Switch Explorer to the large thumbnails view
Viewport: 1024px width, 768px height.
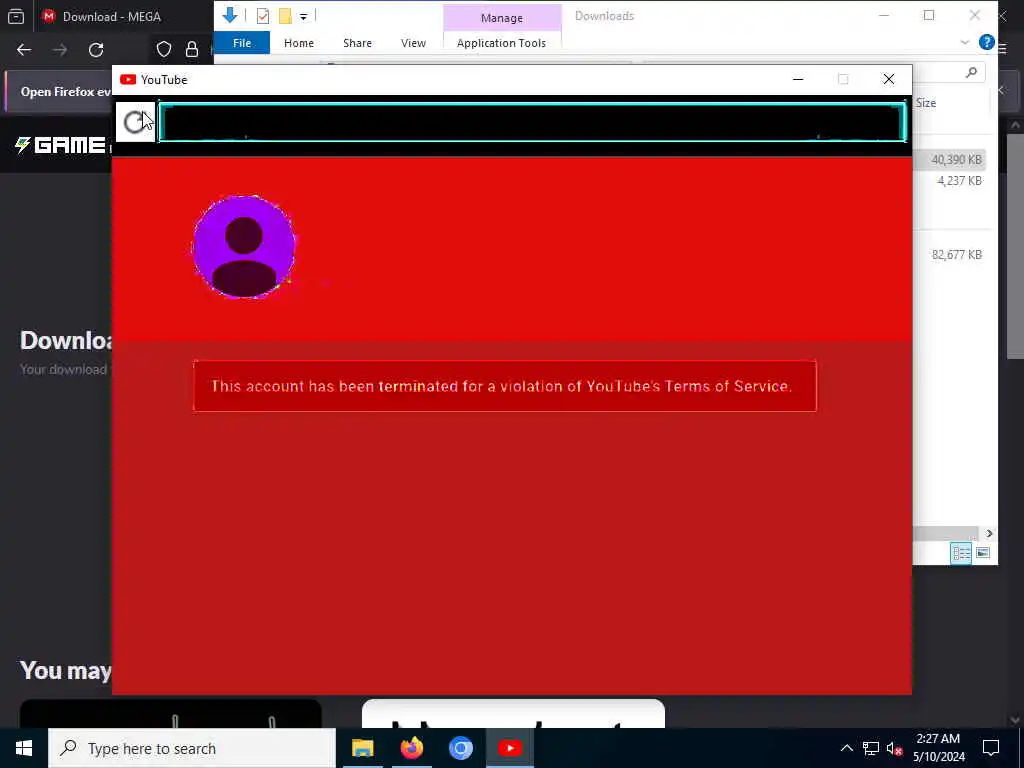click(x=983, y=553)
